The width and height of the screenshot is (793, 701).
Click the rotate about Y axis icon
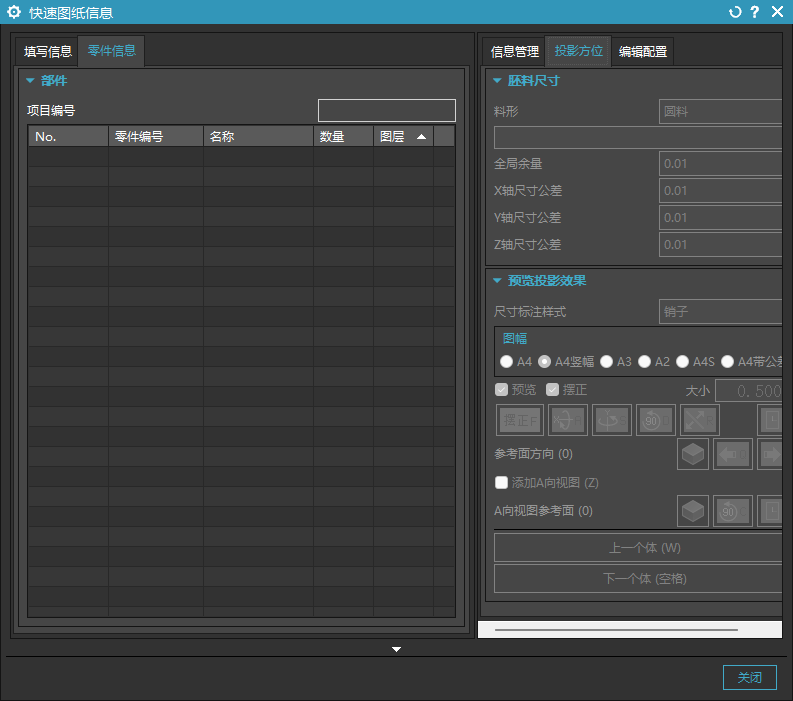[x=611, y=420]
